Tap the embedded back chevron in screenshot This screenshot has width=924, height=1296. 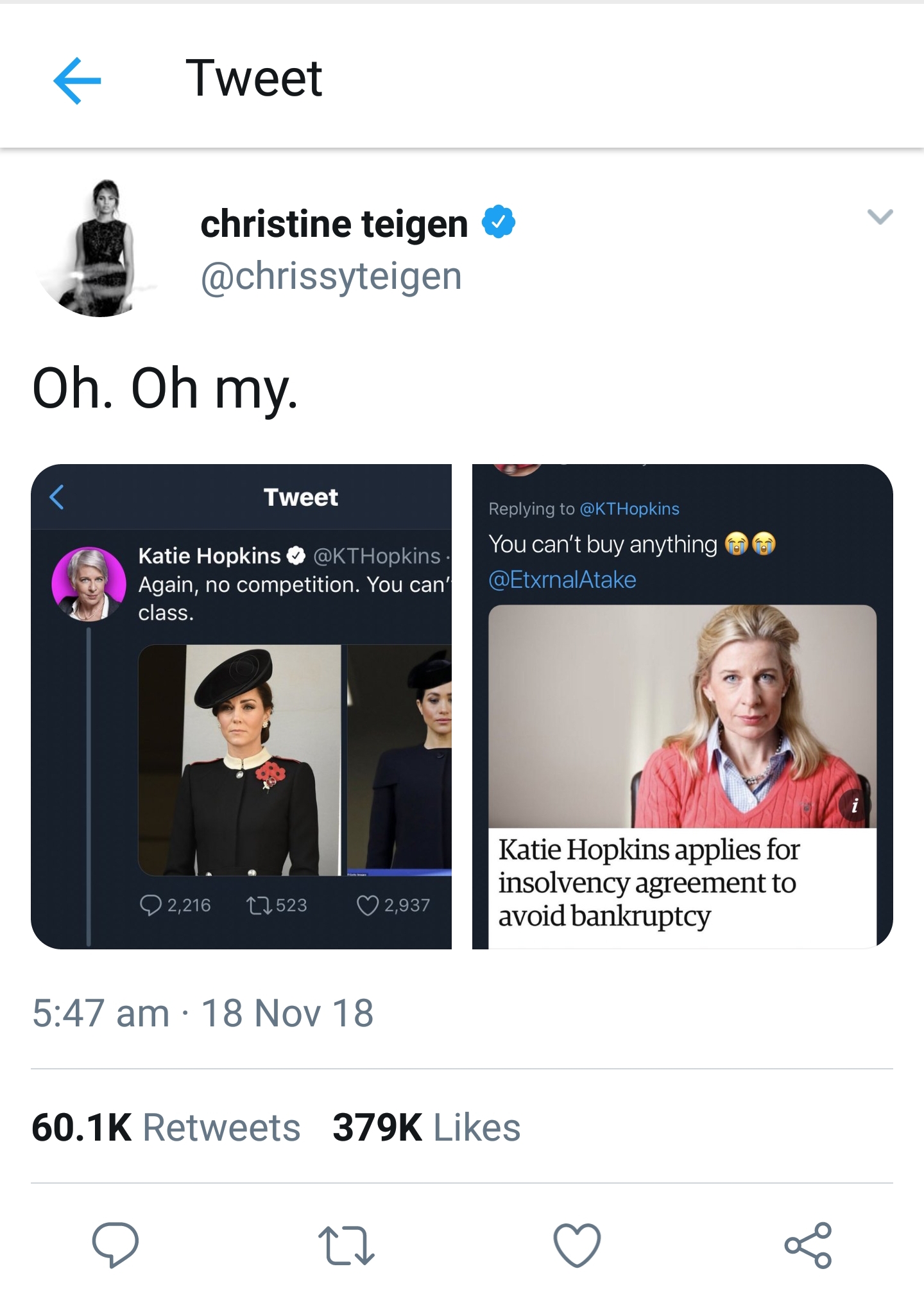57,497
